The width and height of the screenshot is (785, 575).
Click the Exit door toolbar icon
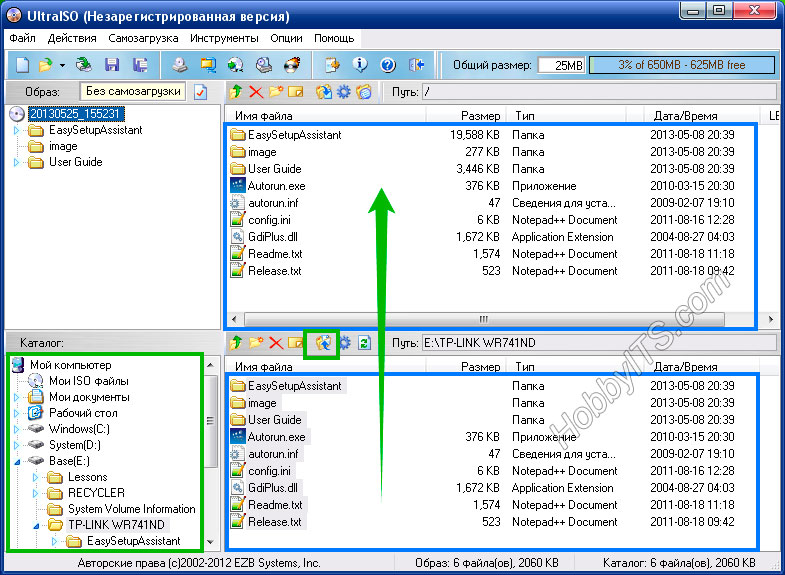click(x=417, y=65)
